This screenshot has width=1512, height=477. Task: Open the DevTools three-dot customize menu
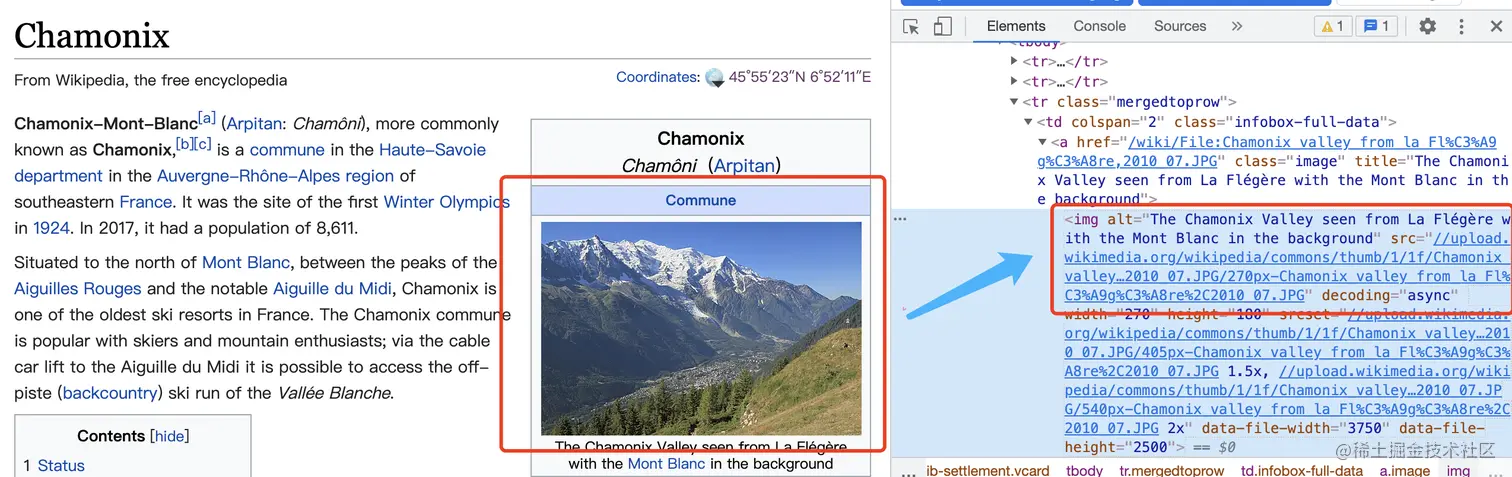(1461, 27)
